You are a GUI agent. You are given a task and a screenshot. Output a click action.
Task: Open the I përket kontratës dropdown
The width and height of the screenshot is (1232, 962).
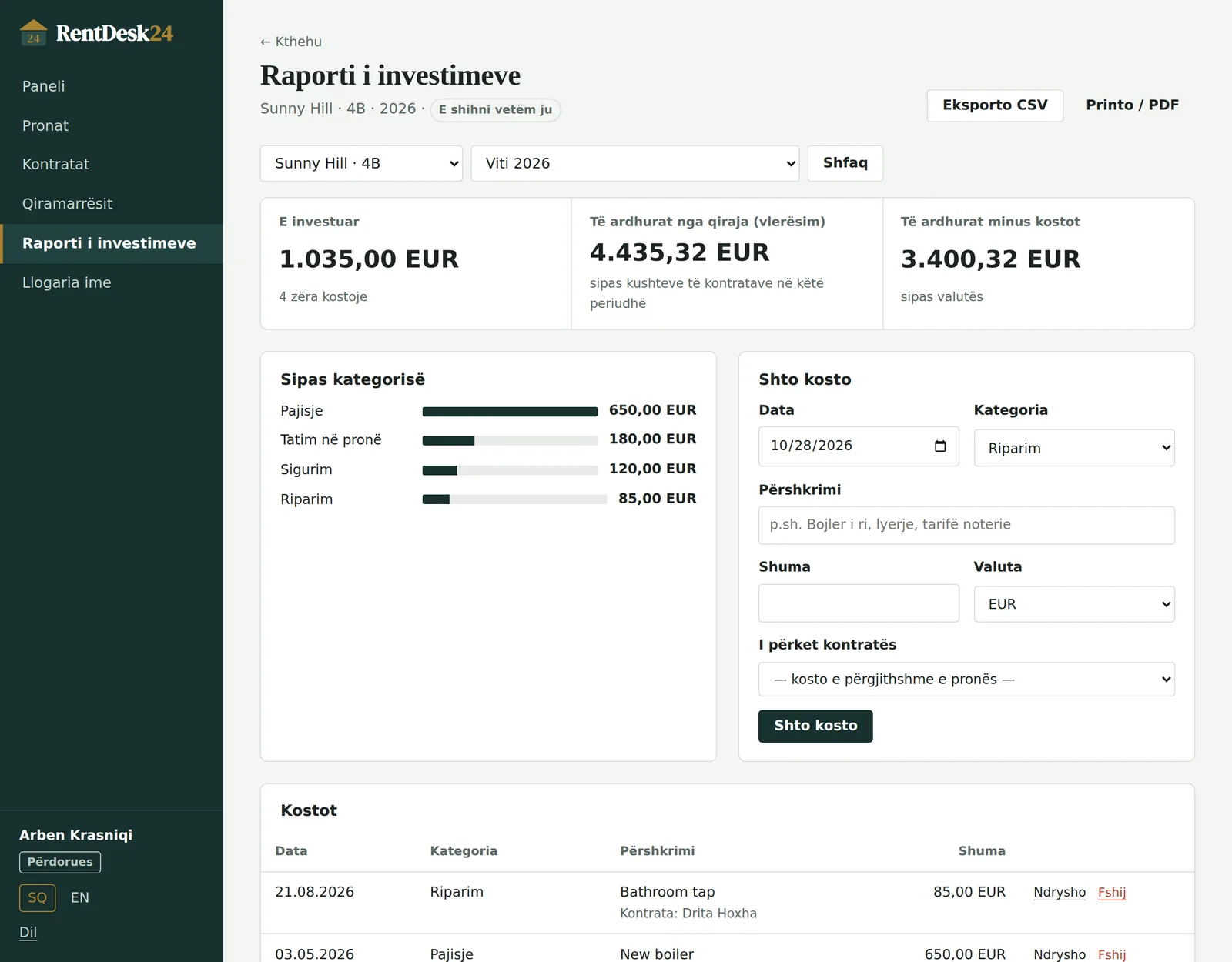point(966,679)
